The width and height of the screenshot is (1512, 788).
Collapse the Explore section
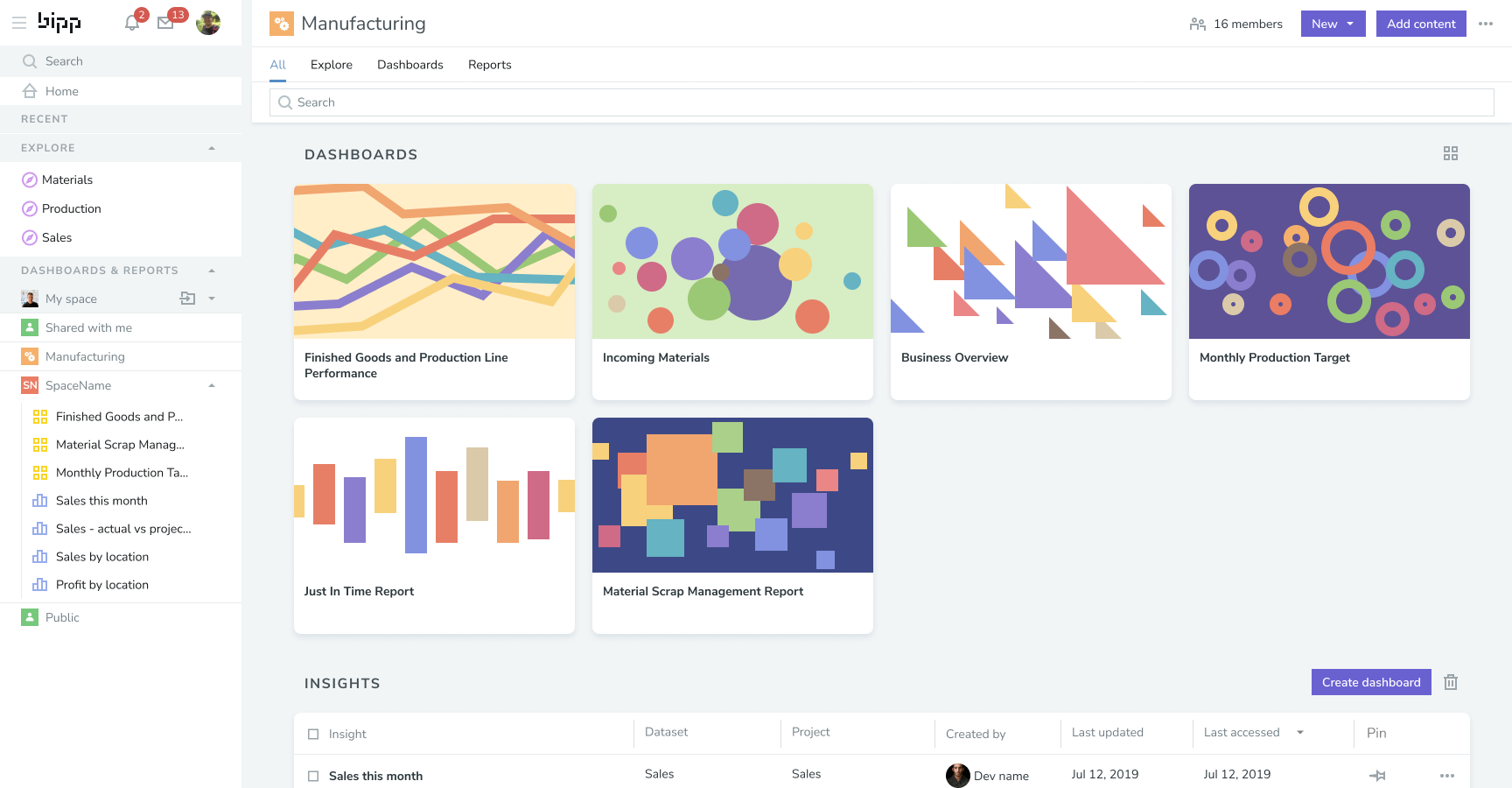(x=212, y=148)
